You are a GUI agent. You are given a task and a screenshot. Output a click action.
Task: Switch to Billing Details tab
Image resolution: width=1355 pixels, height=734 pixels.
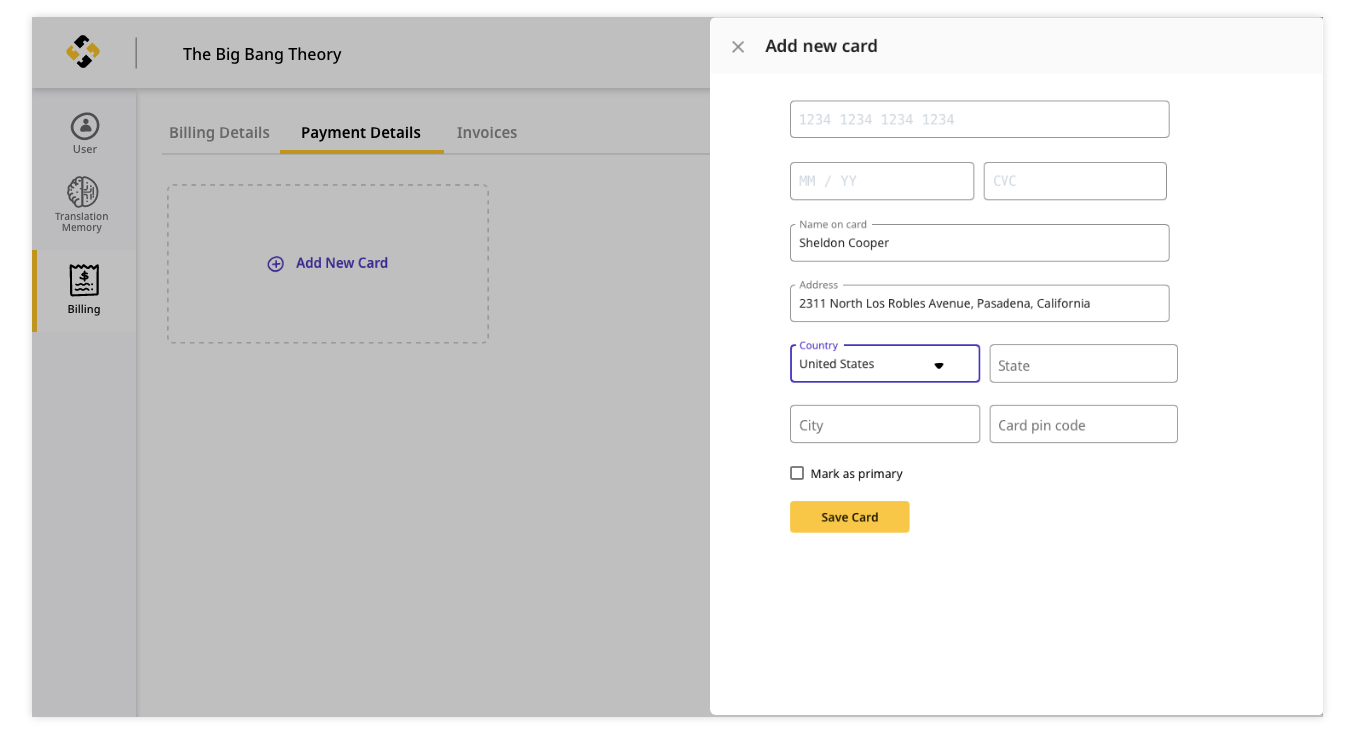219,132
